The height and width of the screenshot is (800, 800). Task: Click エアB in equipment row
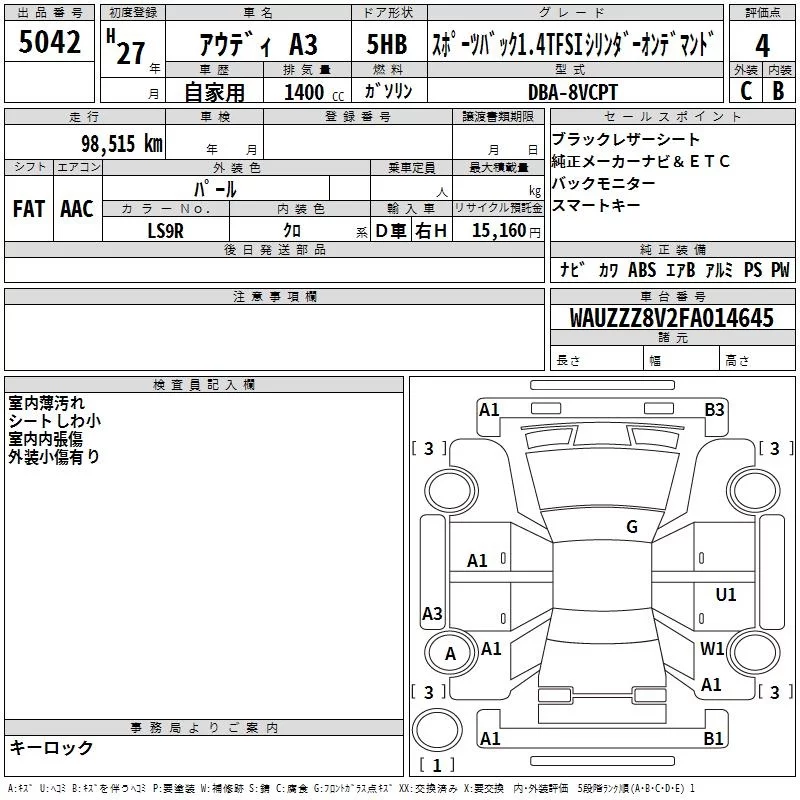[681, 269]
